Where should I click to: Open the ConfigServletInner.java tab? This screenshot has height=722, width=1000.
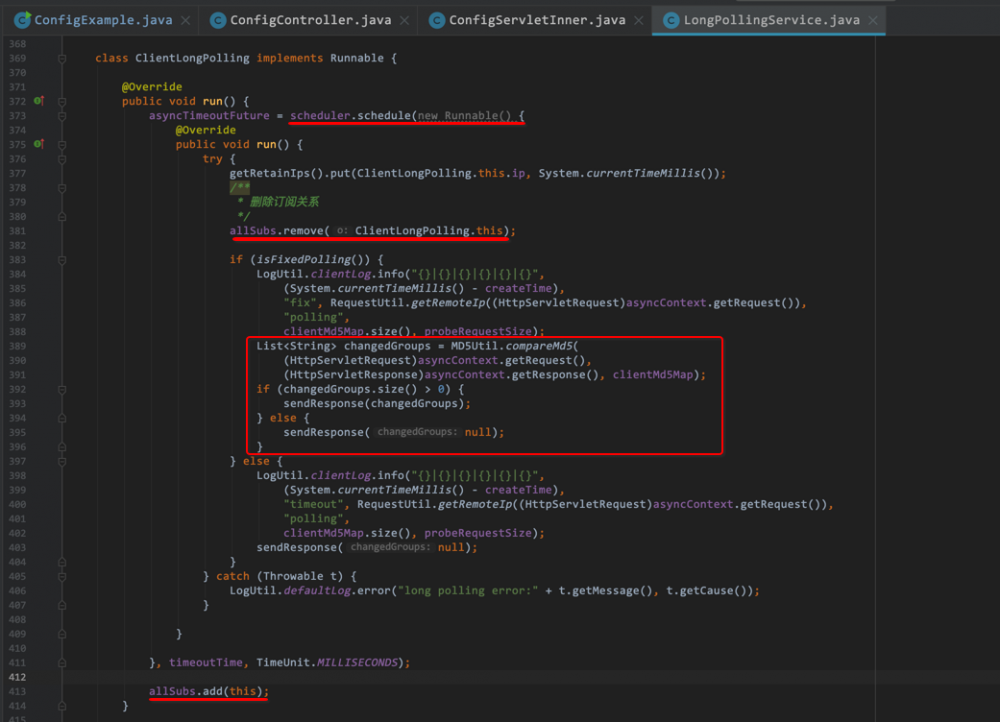point(537,20)
